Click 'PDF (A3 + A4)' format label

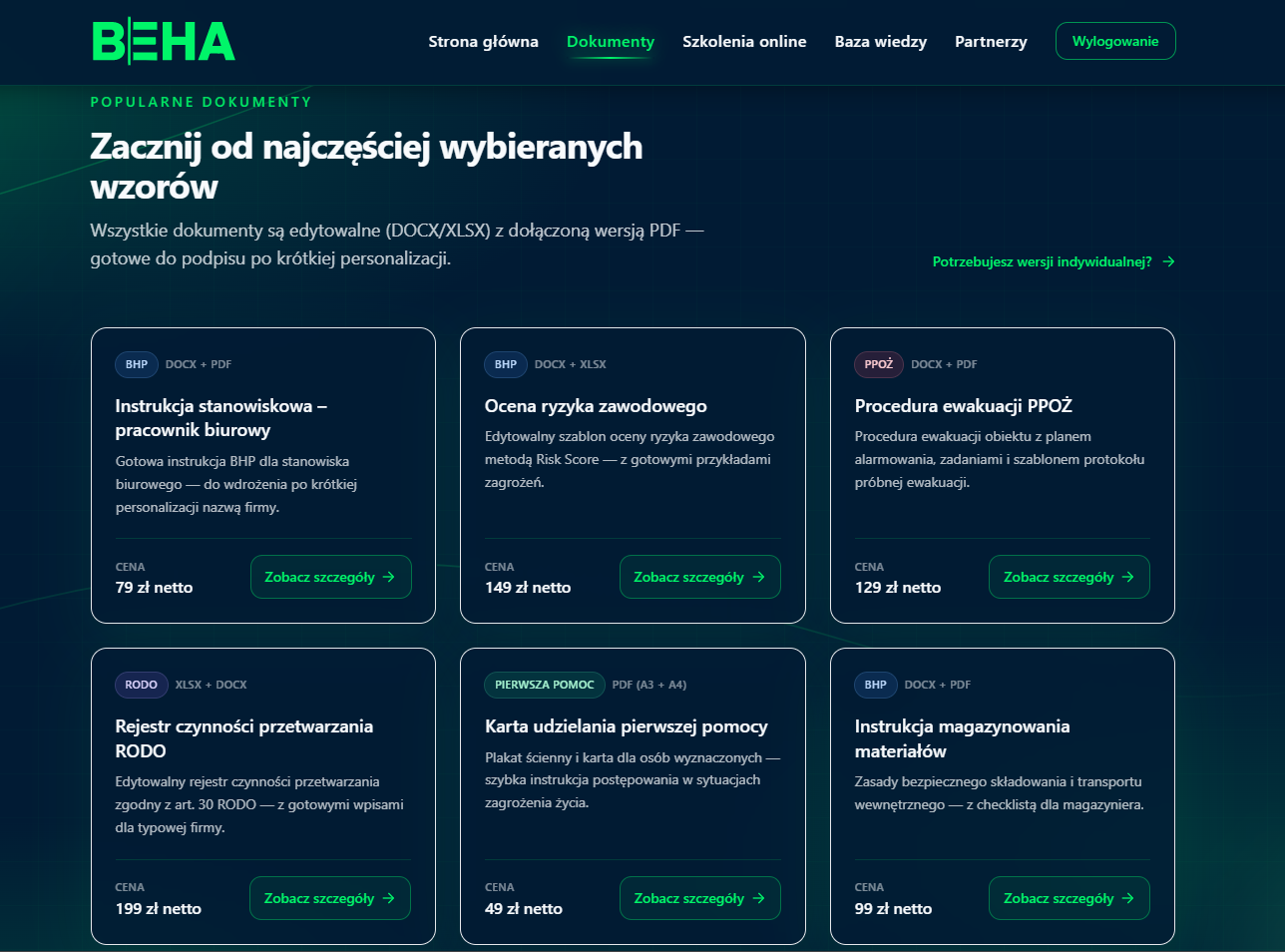point(649,685)
